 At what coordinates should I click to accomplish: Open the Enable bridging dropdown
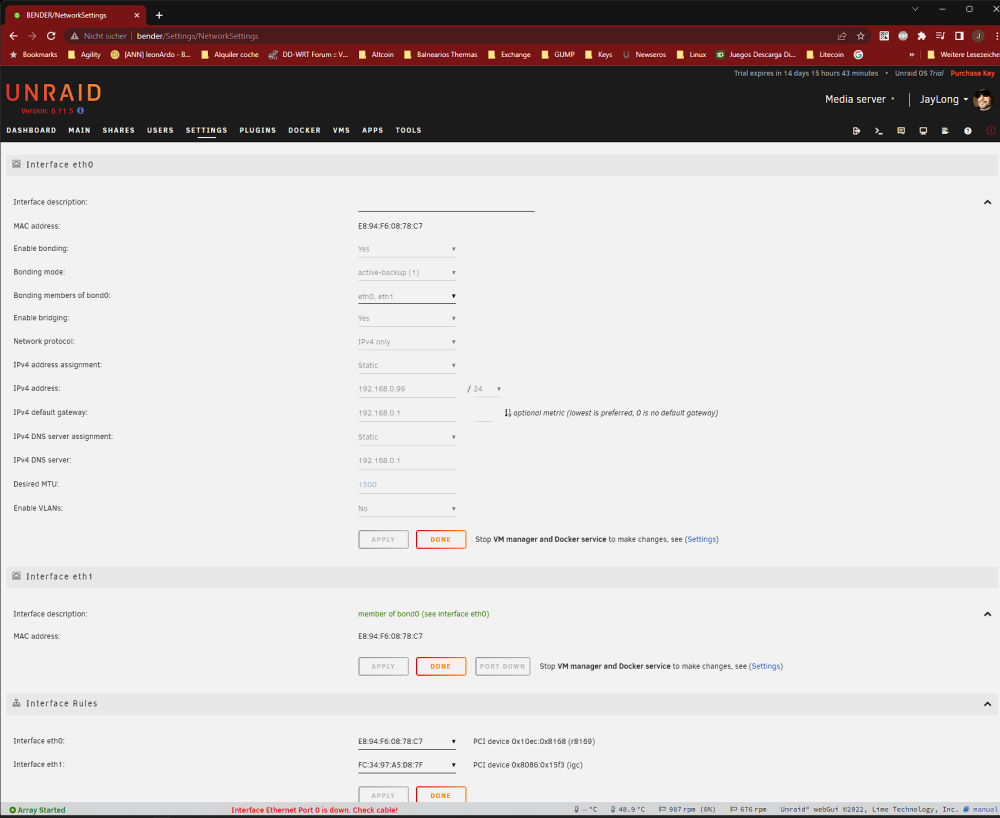pos(407,319)
